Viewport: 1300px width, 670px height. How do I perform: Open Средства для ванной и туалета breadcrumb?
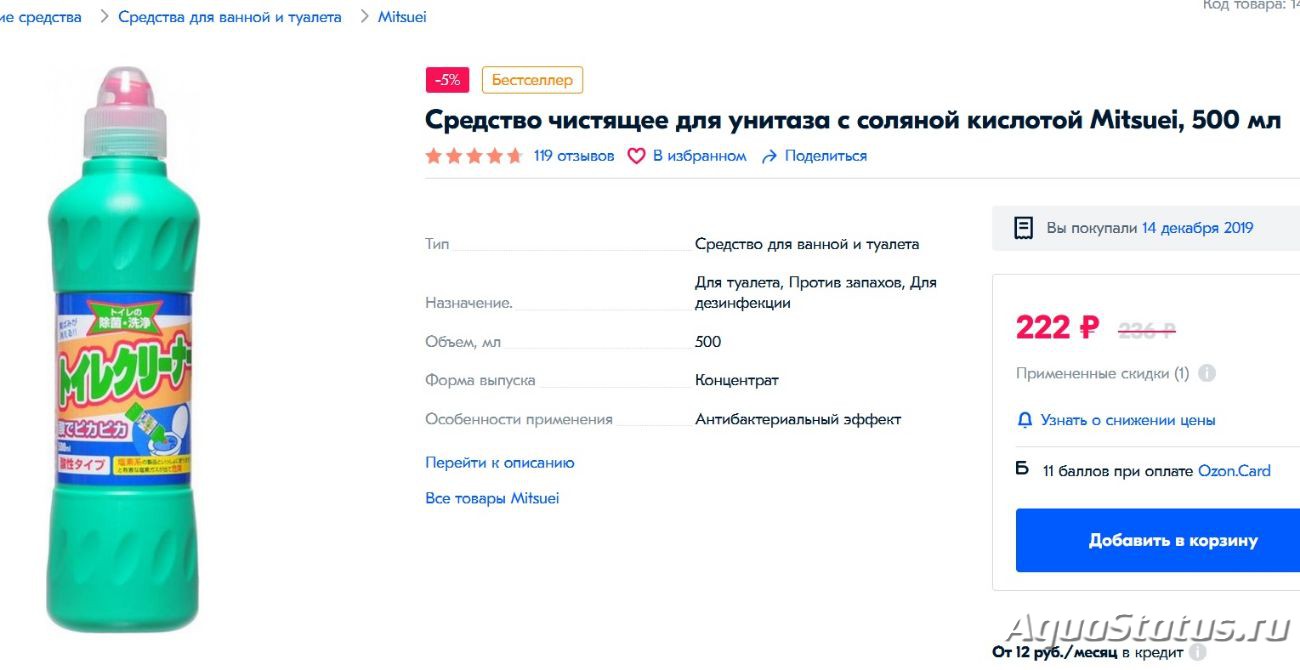pyautogui.click(x=230, y=17)
